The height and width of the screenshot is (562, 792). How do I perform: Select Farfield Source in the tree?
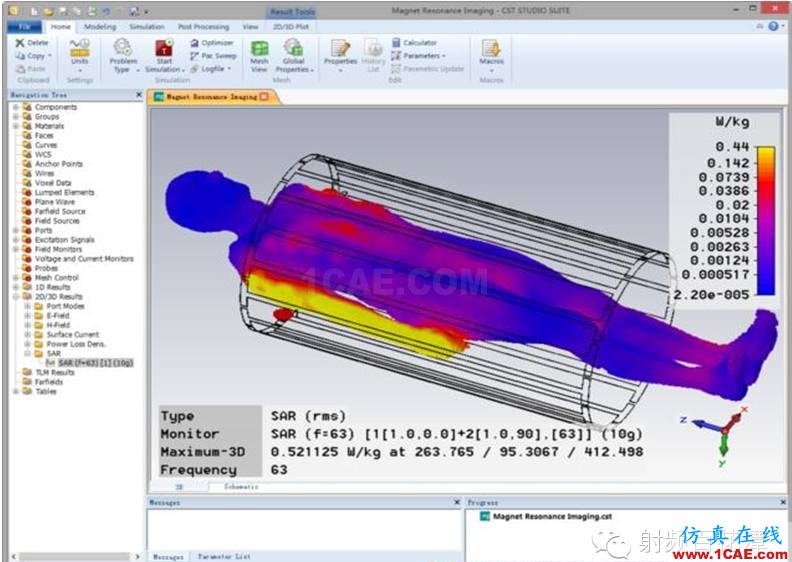pyautogui.click(x=54, y=212)
